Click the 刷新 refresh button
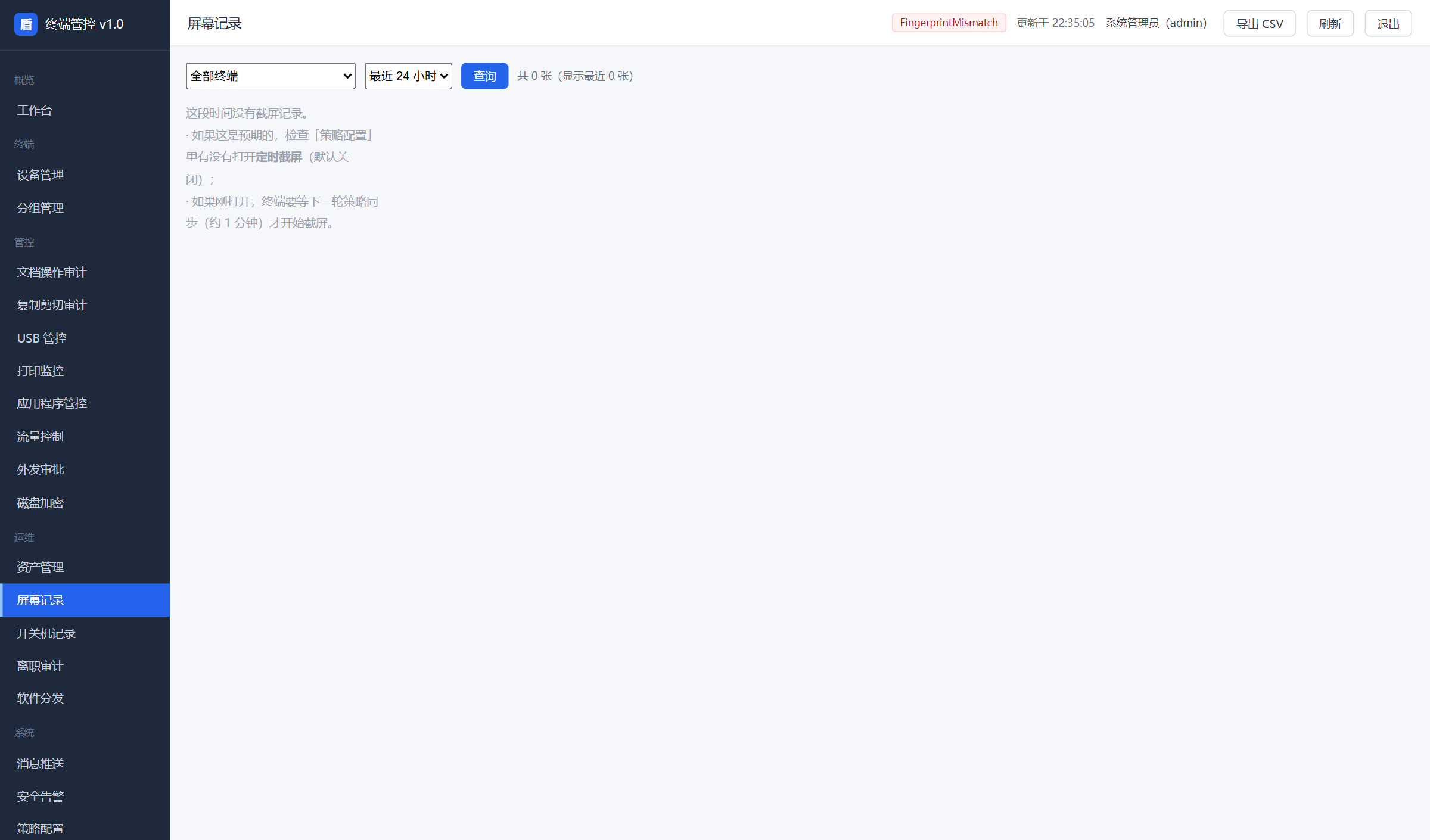1430x840 pixels. pos(1330,23)
